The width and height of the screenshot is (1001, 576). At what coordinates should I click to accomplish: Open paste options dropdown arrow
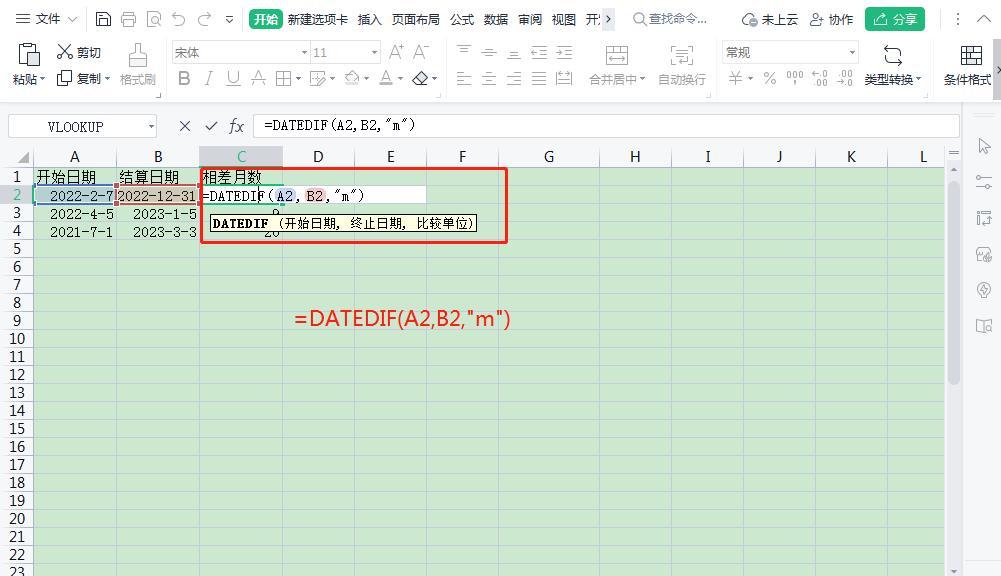(43, 79)
